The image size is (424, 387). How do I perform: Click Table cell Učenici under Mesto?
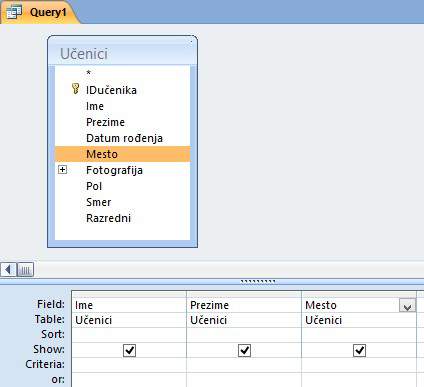point(359,320)
